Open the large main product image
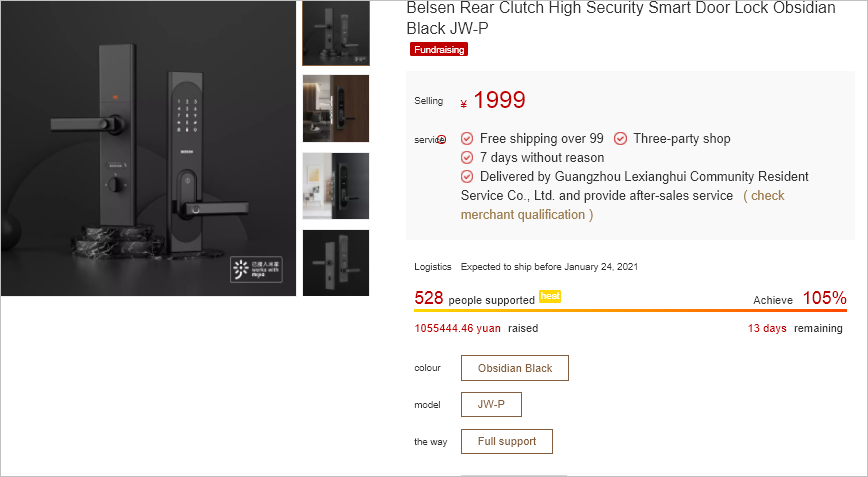The width and height of the screenshot is (868, 477). pyautogui.click(x=148, y=148)
